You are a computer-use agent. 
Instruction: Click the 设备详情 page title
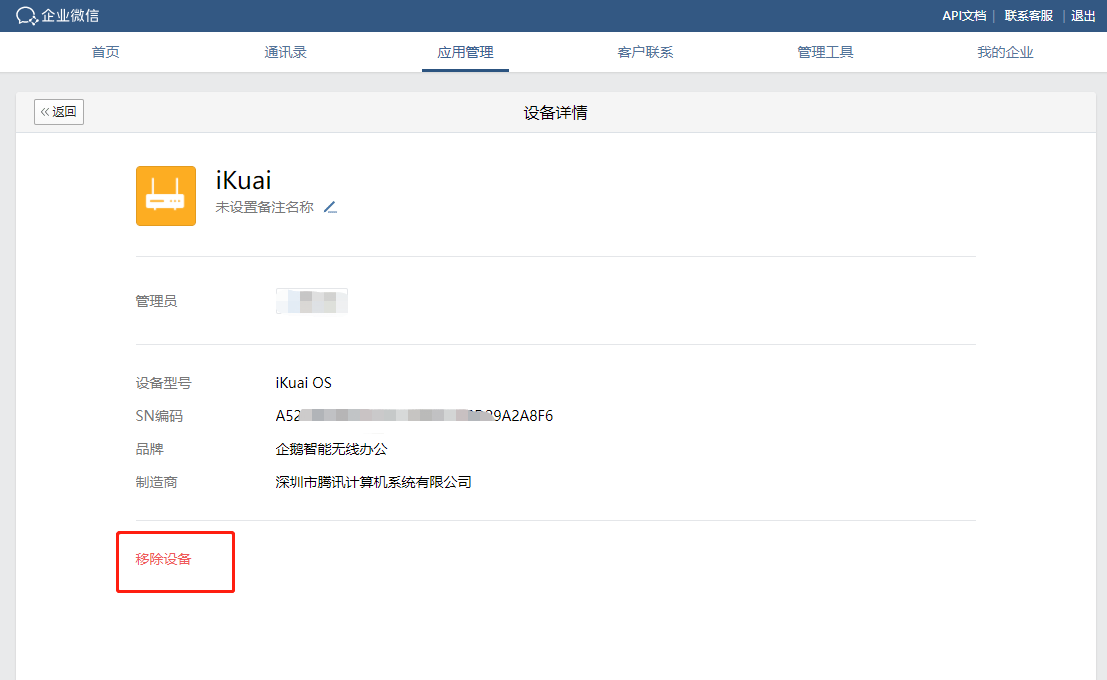[x=556, y=113]
